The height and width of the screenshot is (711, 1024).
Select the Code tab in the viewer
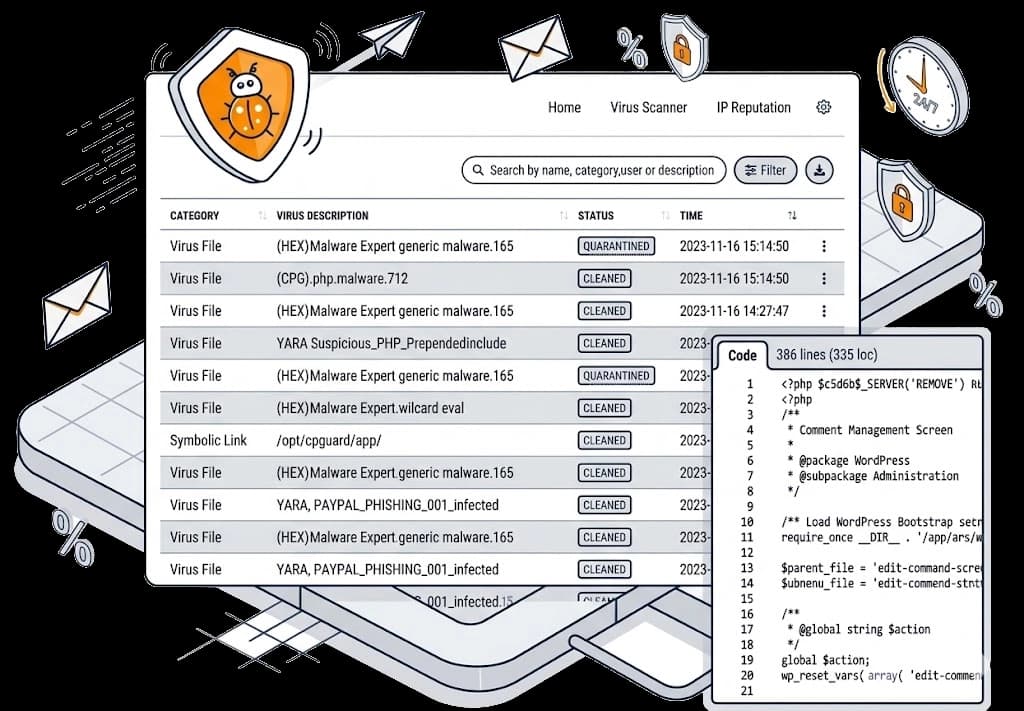pos(742,355)
